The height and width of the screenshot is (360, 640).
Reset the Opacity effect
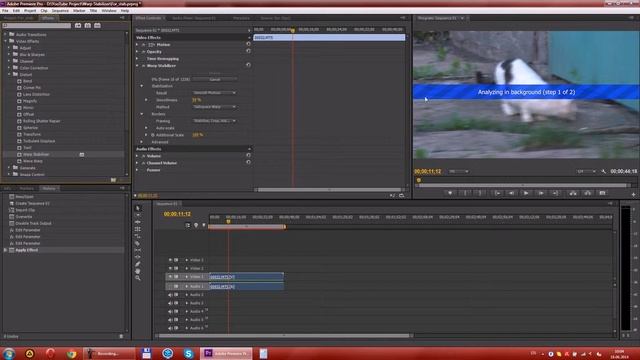pyautogui.click(x=248, y=51)
